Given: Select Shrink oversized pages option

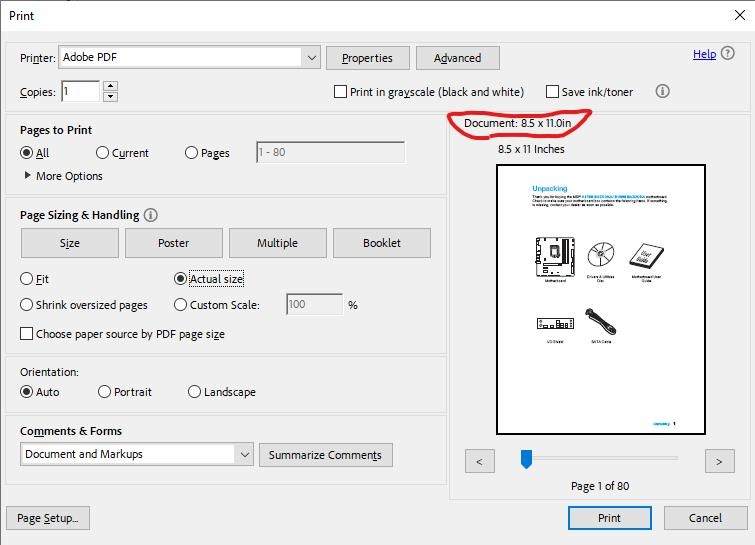Looking at the screenshot, I should pos(26,305).
